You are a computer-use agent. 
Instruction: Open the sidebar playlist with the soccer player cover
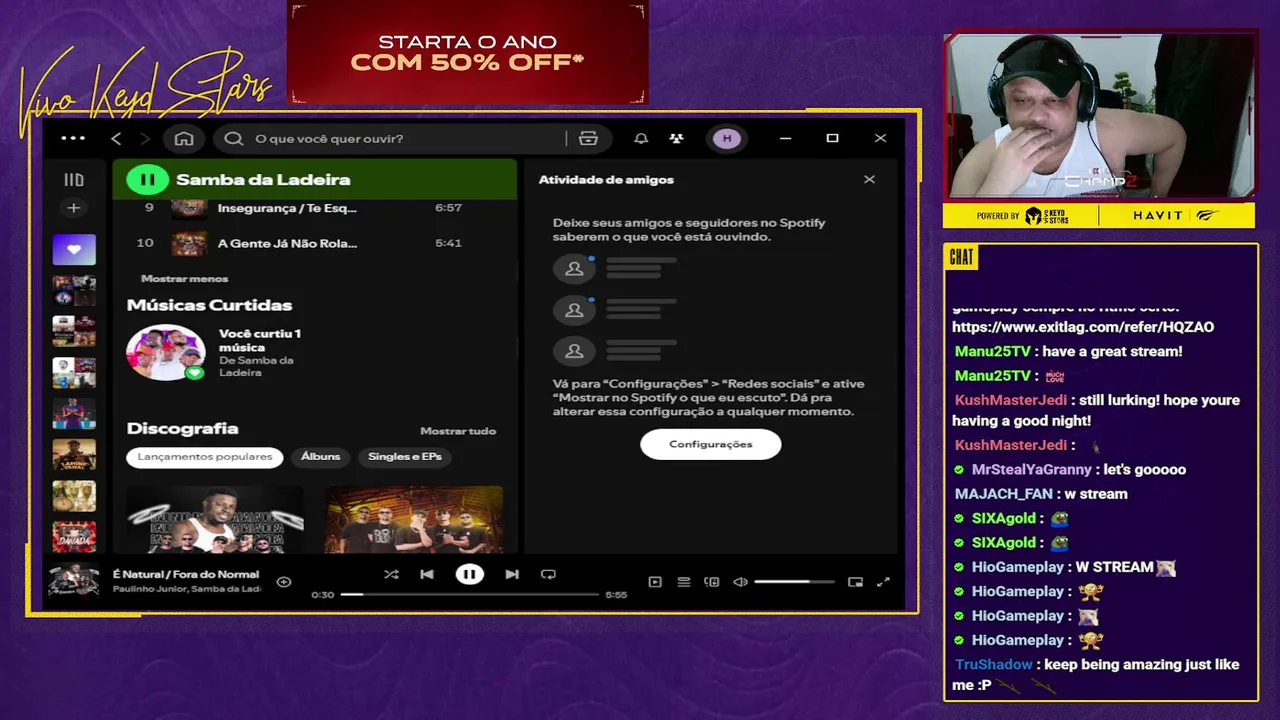pos(74,413)
